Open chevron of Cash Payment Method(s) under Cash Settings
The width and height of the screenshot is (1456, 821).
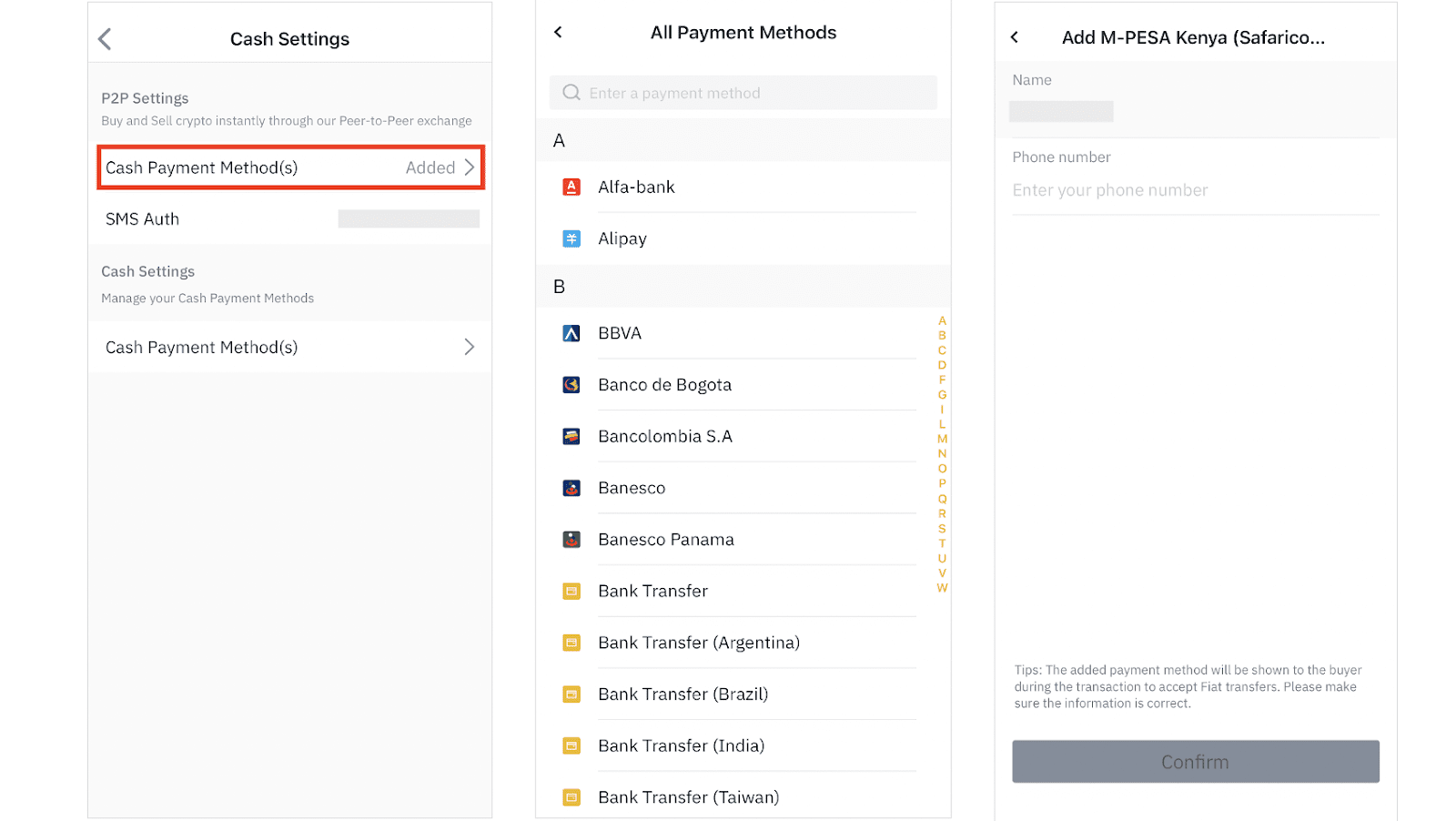(470, 347)
